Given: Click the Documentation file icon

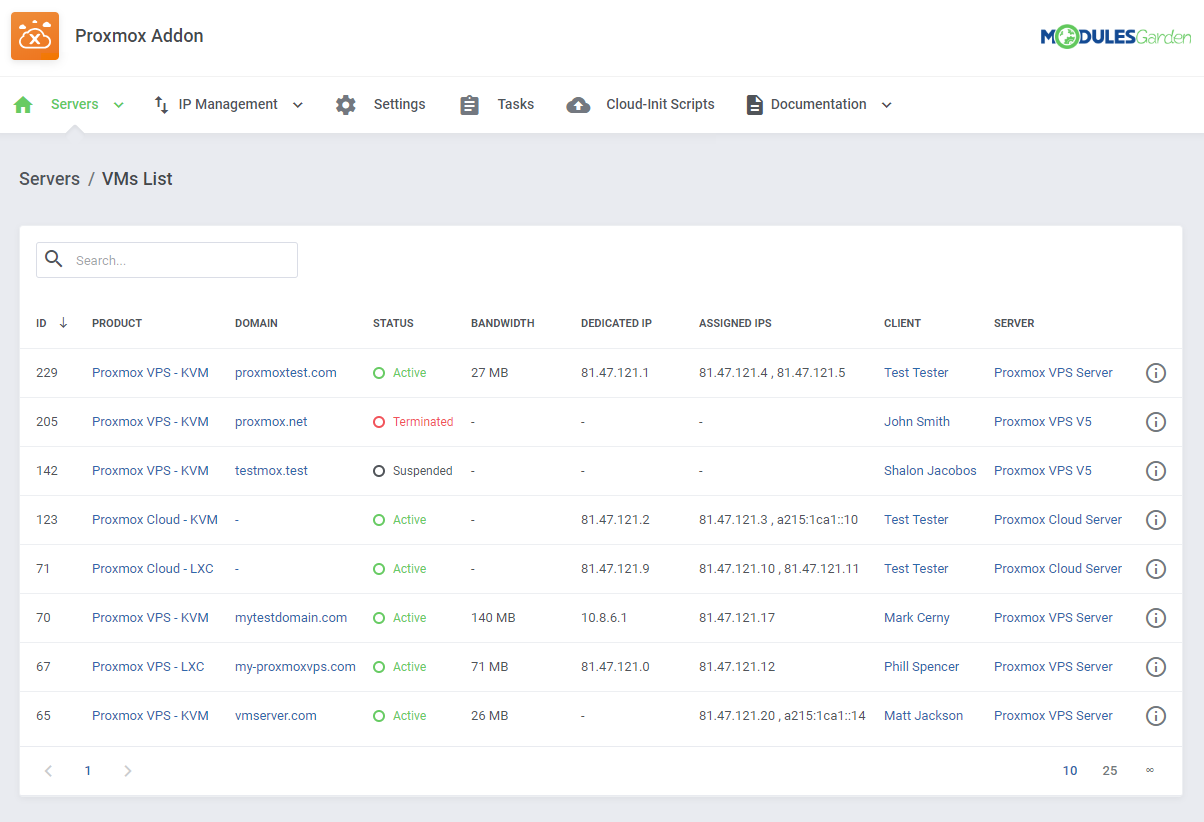Looking at the screenshot, I should point(755,105).
